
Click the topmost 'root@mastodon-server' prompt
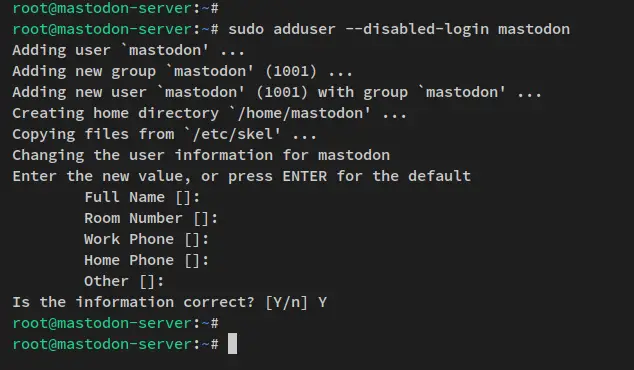103,8
